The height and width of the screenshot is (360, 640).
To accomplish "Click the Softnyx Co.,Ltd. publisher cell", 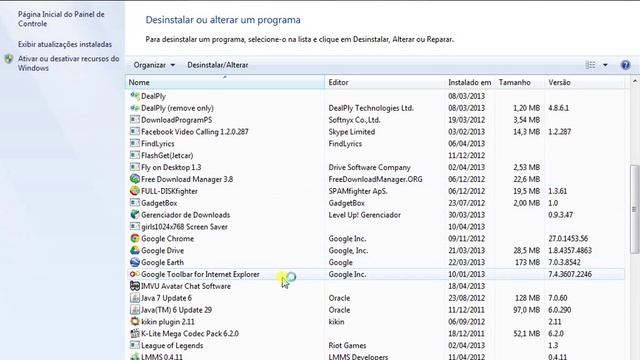I will point(354,120).
